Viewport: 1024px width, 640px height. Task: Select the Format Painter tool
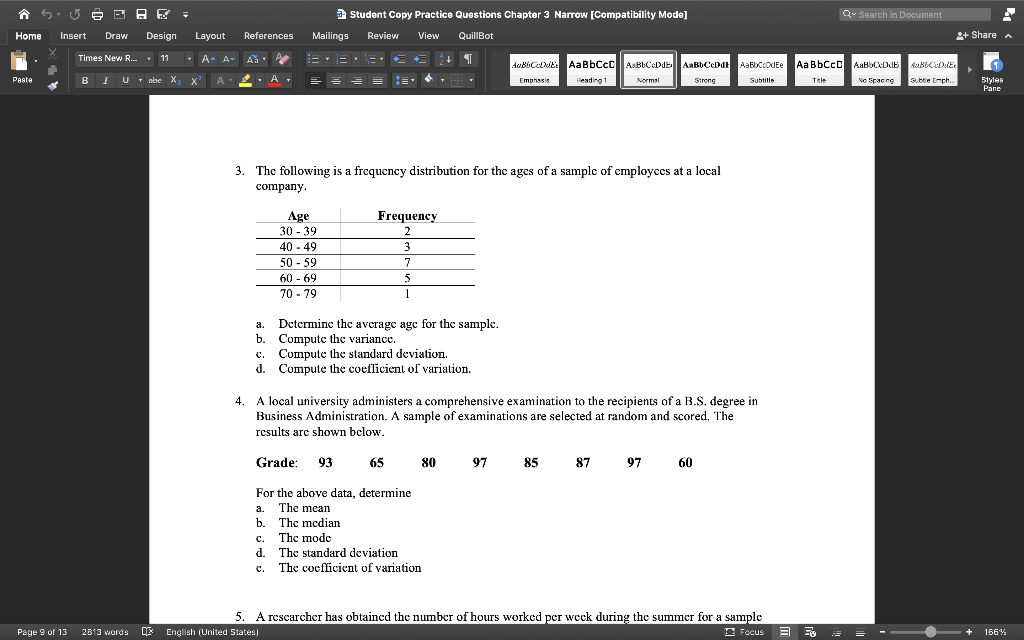[x=51, y=87]
